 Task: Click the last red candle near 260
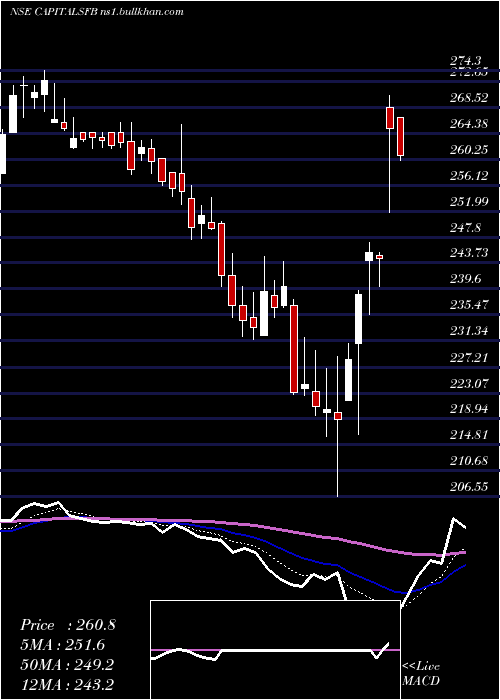pyautogui.click(x=400, y=137)
